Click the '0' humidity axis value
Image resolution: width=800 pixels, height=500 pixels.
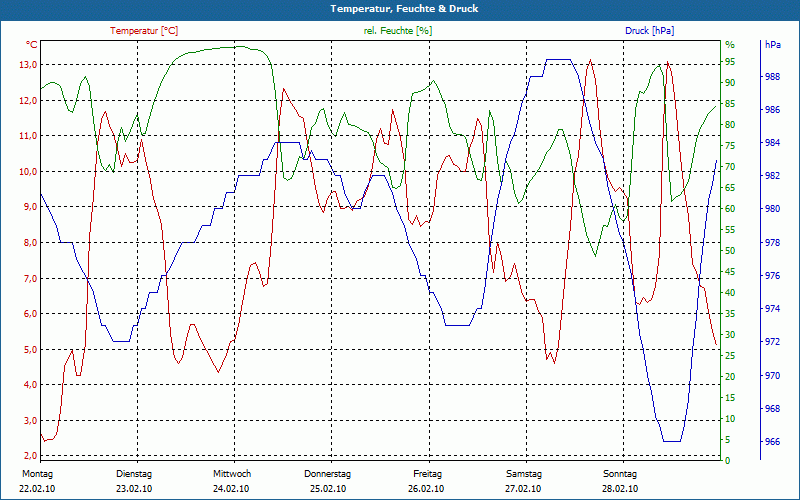(728, 460)
